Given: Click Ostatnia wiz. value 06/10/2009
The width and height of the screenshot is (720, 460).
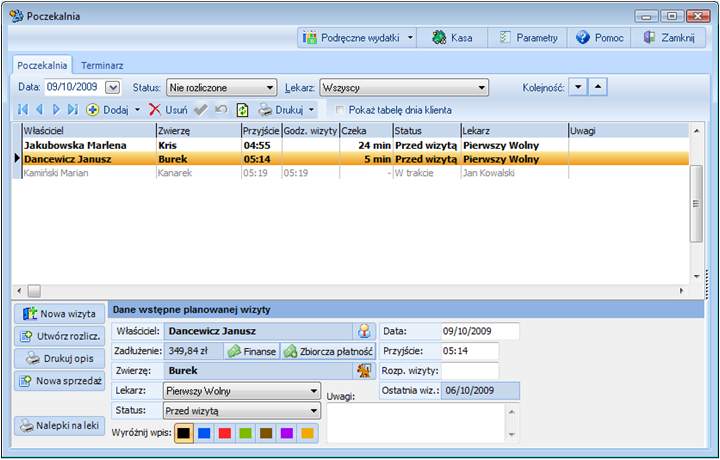Looking at the screenshot, I should [480, 391].
